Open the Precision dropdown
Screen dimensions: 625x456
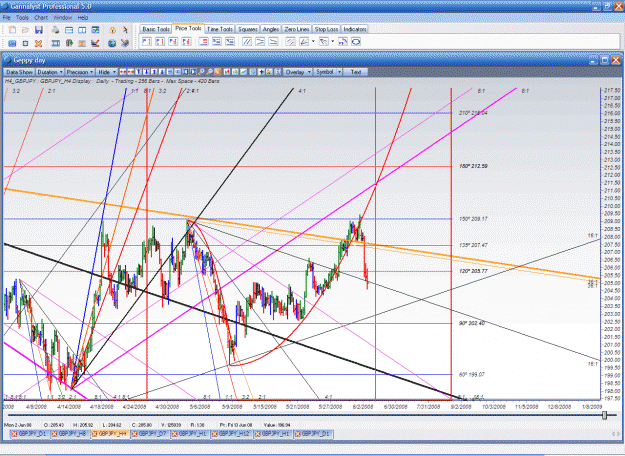click(80, 72)
